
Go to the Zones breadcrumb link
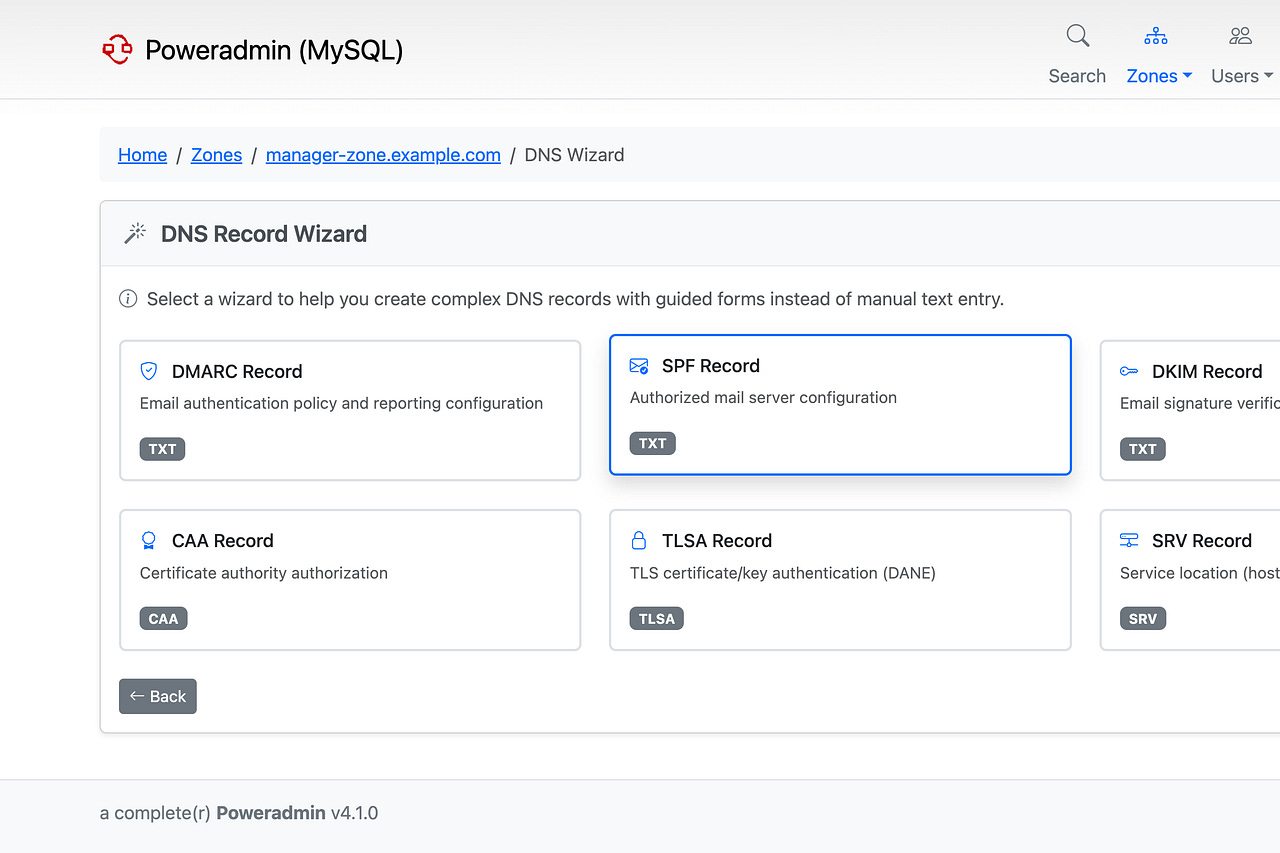[x=217, y=155]
